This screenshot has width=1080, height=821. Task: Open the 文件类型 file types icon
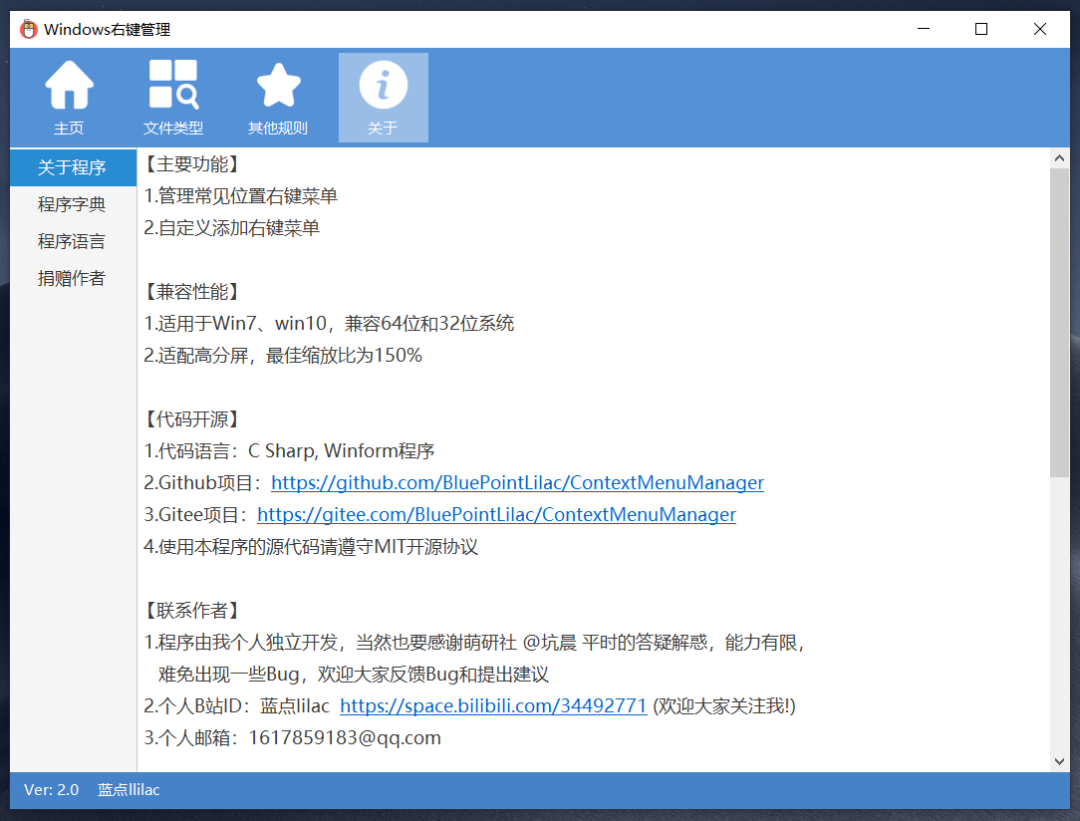(173, 97)
